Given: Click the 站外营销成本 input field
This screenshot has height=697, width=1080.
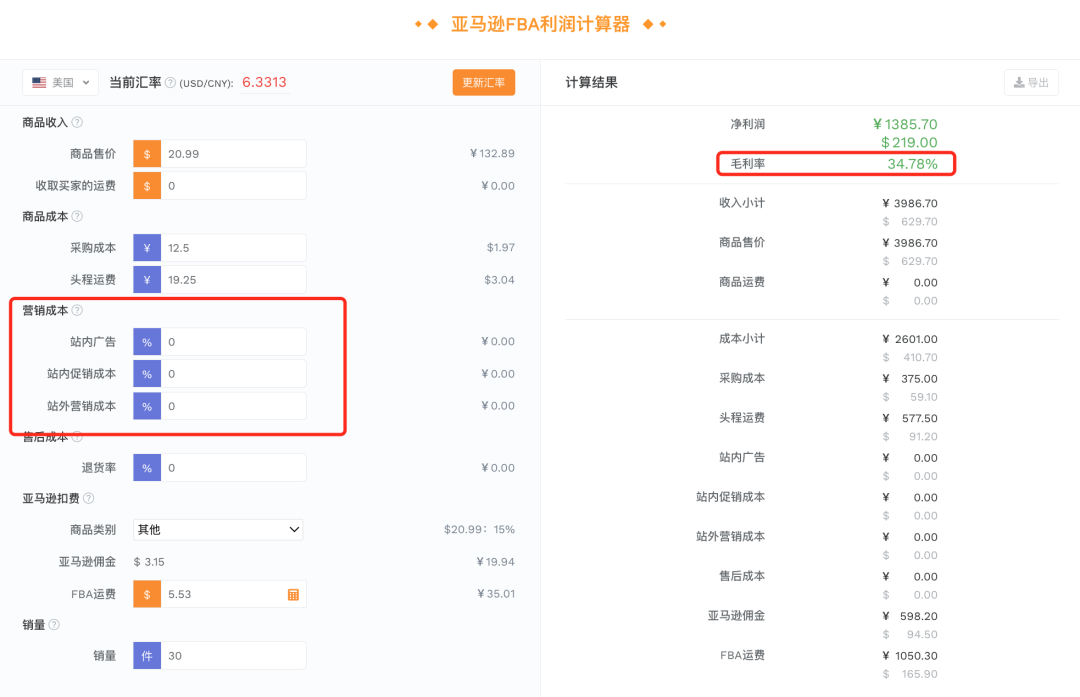Looking at the screenshot, I should click(233, 406).
